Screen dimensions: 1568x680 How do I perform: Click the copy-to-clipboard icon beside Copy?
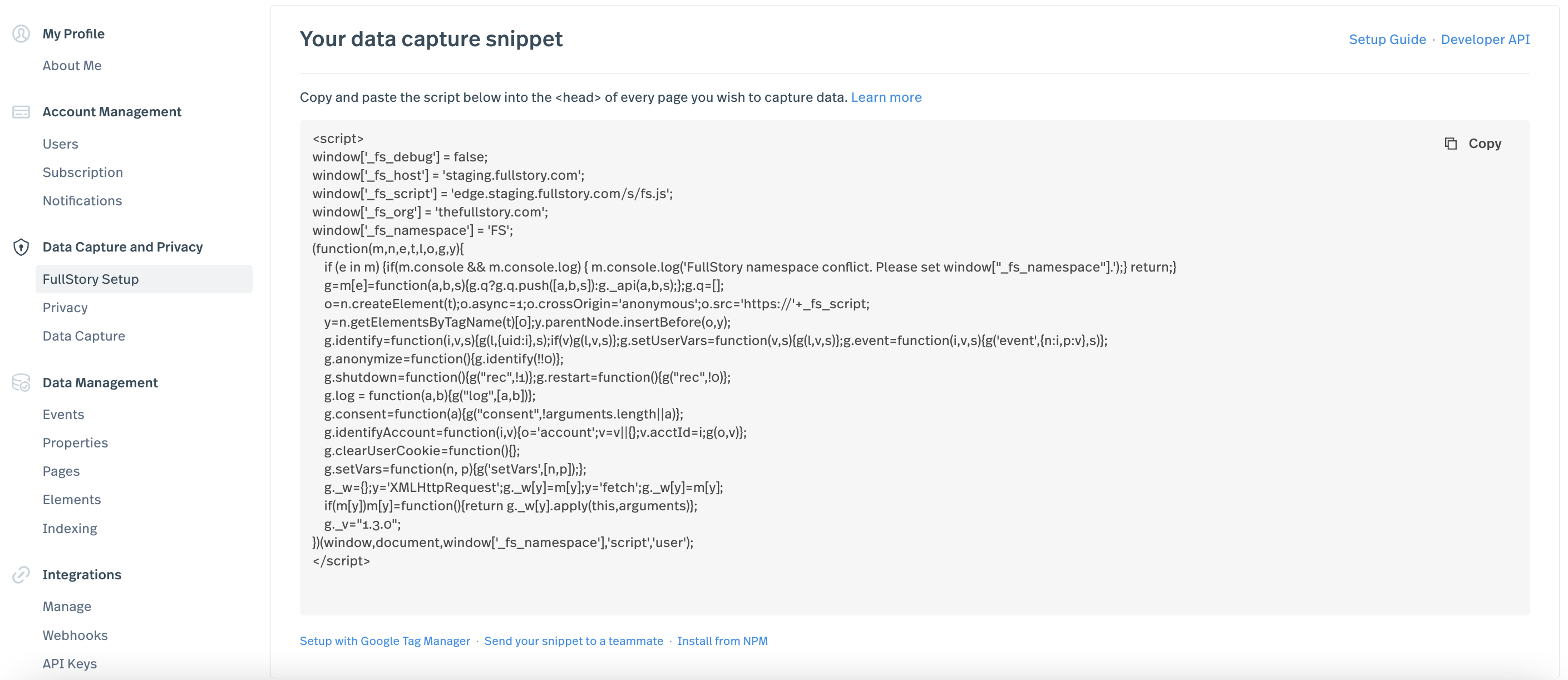click(x=1452, y=143)
